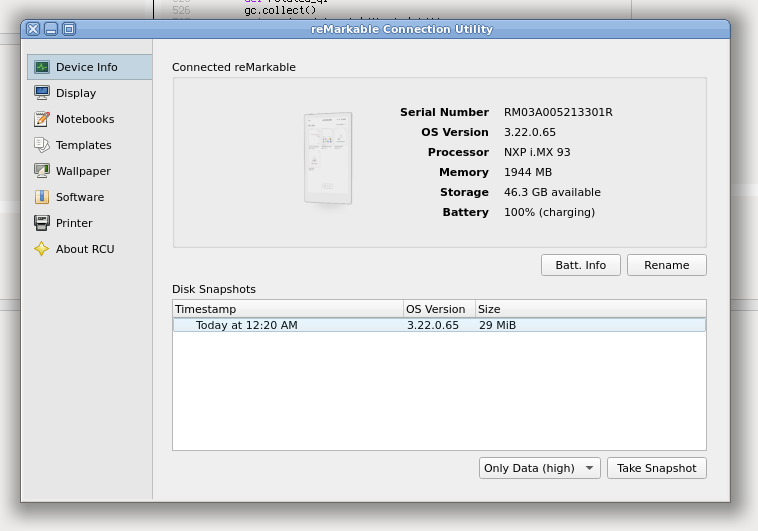Select the Today at 12:20 AM snapshot

pyautogui.click(x=439, y=325)
